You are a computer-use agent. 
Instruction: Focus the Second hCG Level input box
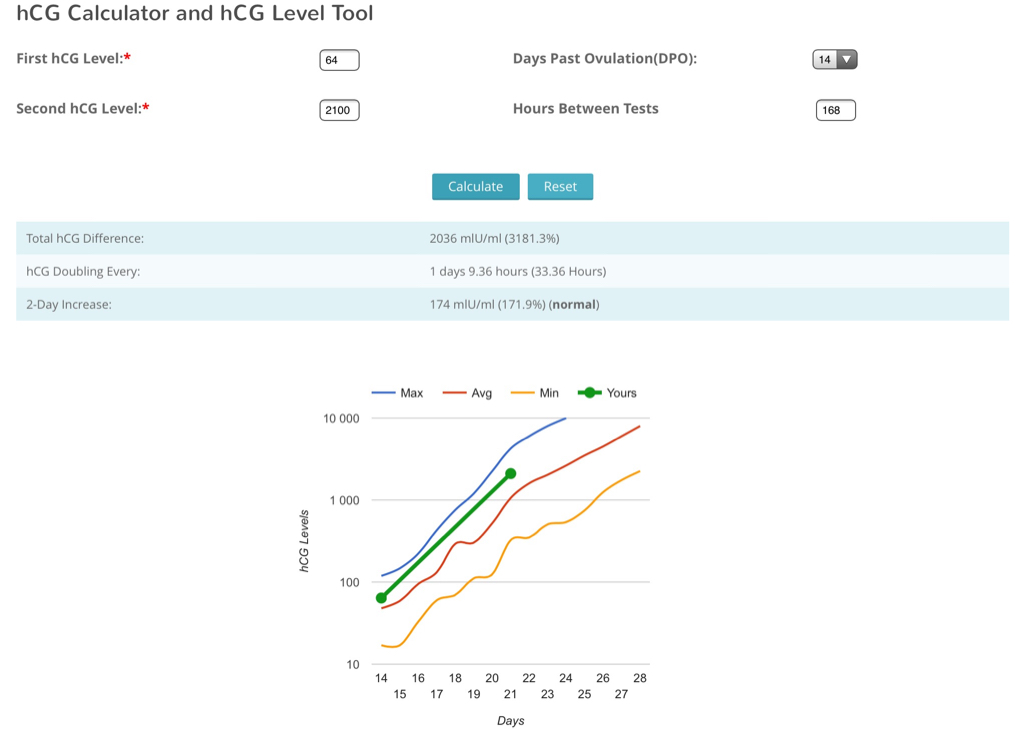pos(339,110)
